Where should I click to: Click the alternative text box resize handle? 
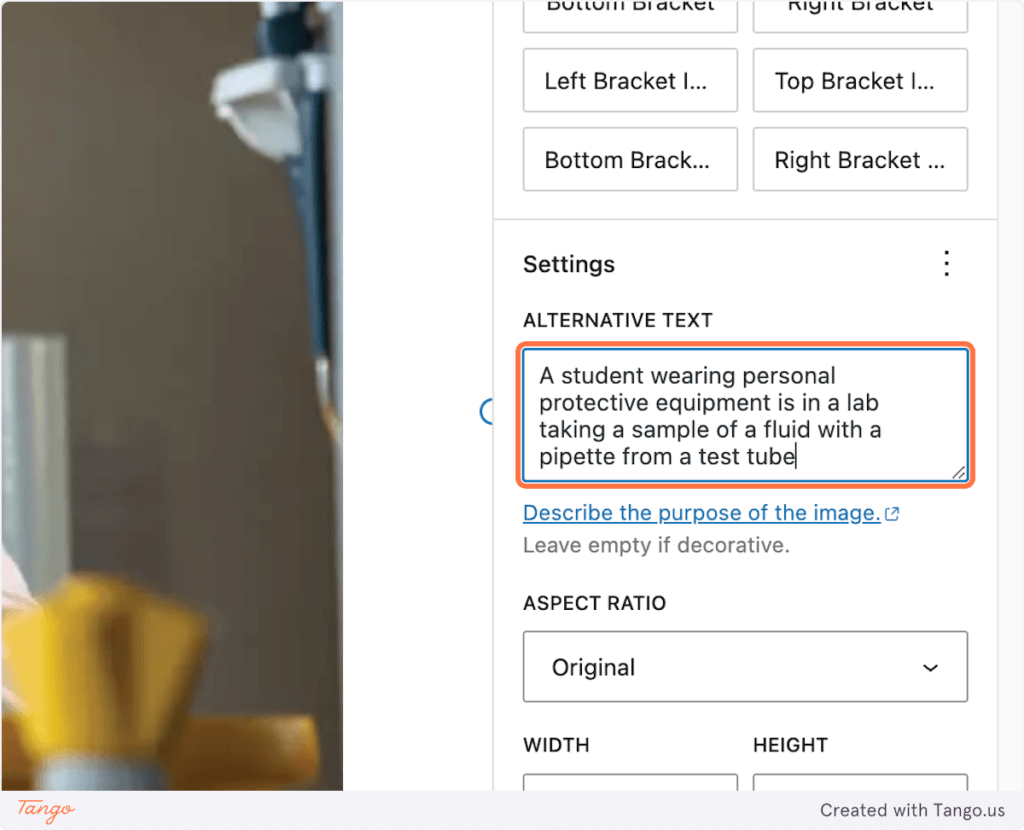959,474
